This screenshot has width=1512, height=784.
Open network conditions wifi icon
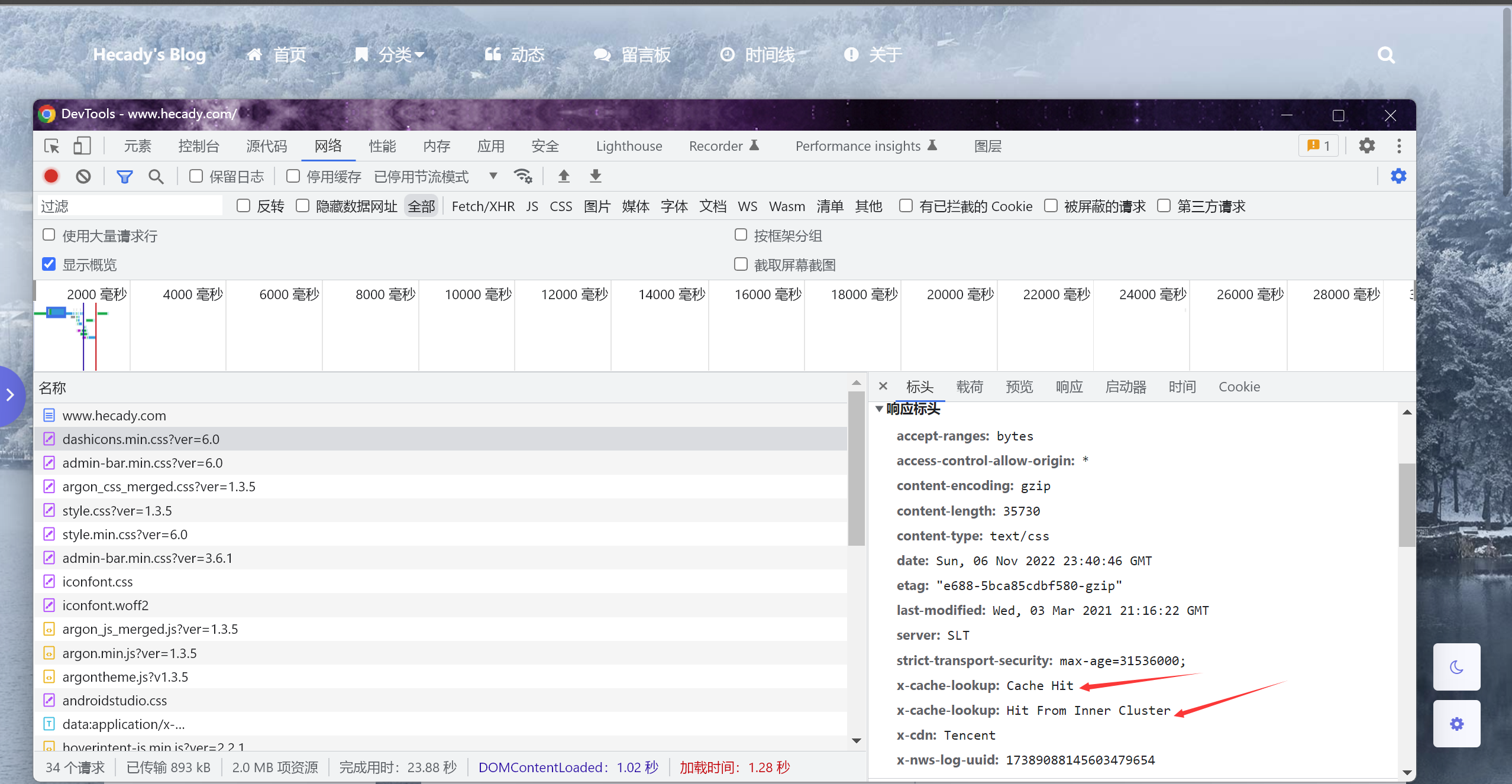(523, 176)
